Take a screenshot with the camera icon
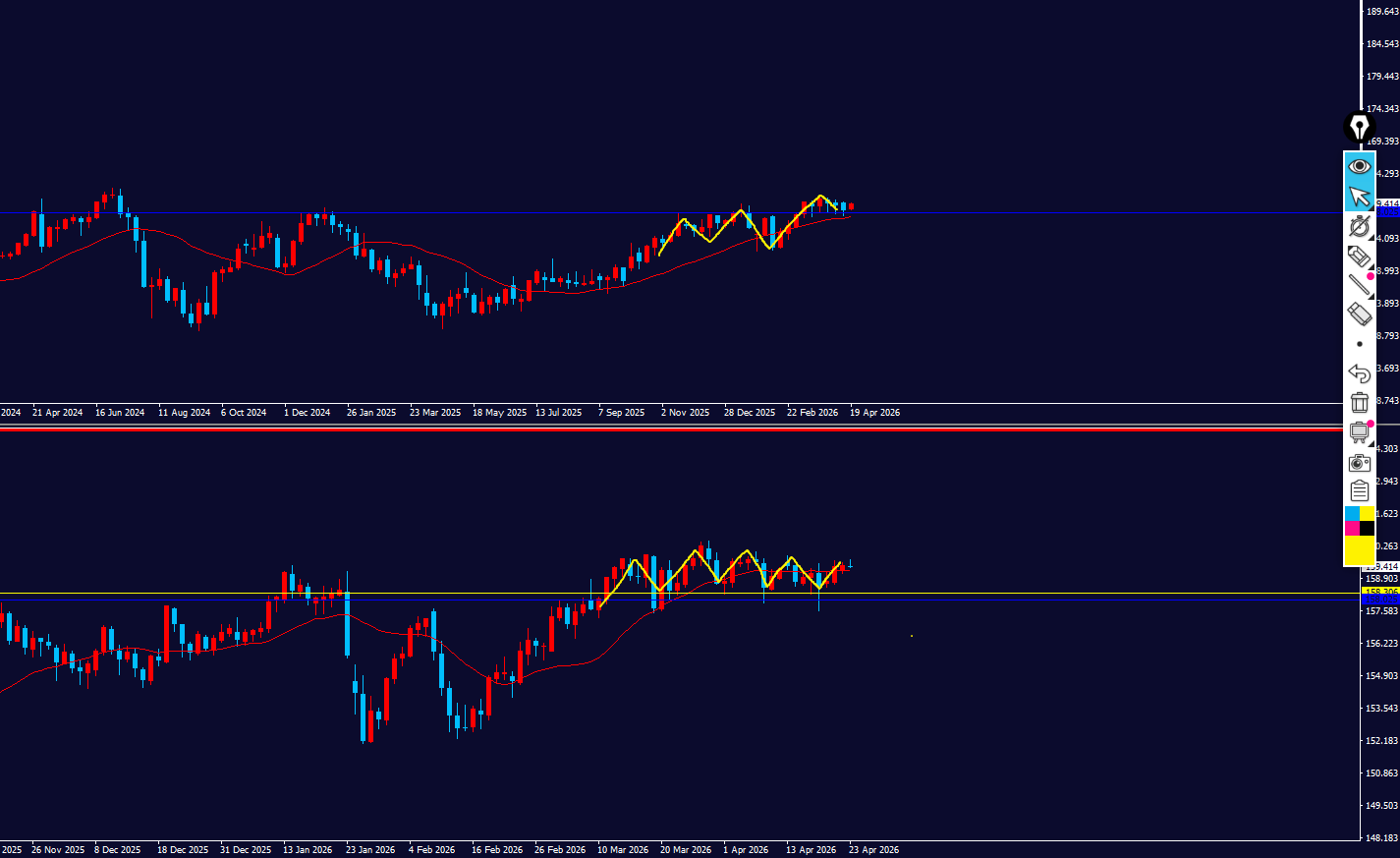 1360,462
